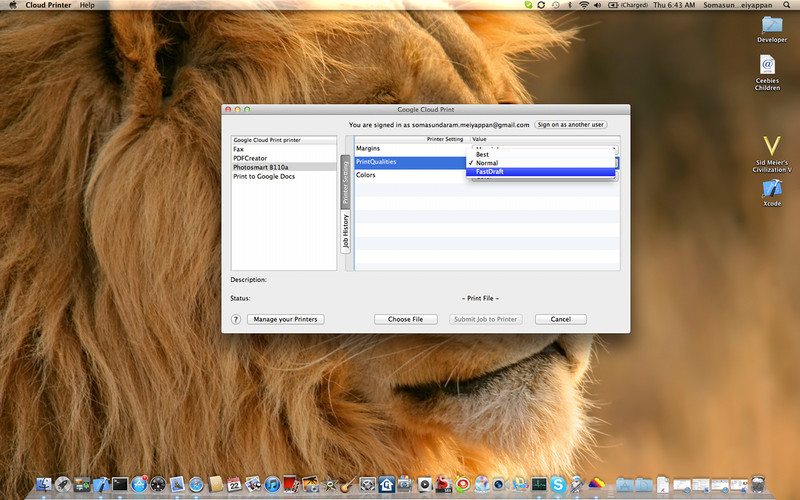This screenshot has width=800, height=500.
Task: Choose Best print quality option
Action: (483, 154)
